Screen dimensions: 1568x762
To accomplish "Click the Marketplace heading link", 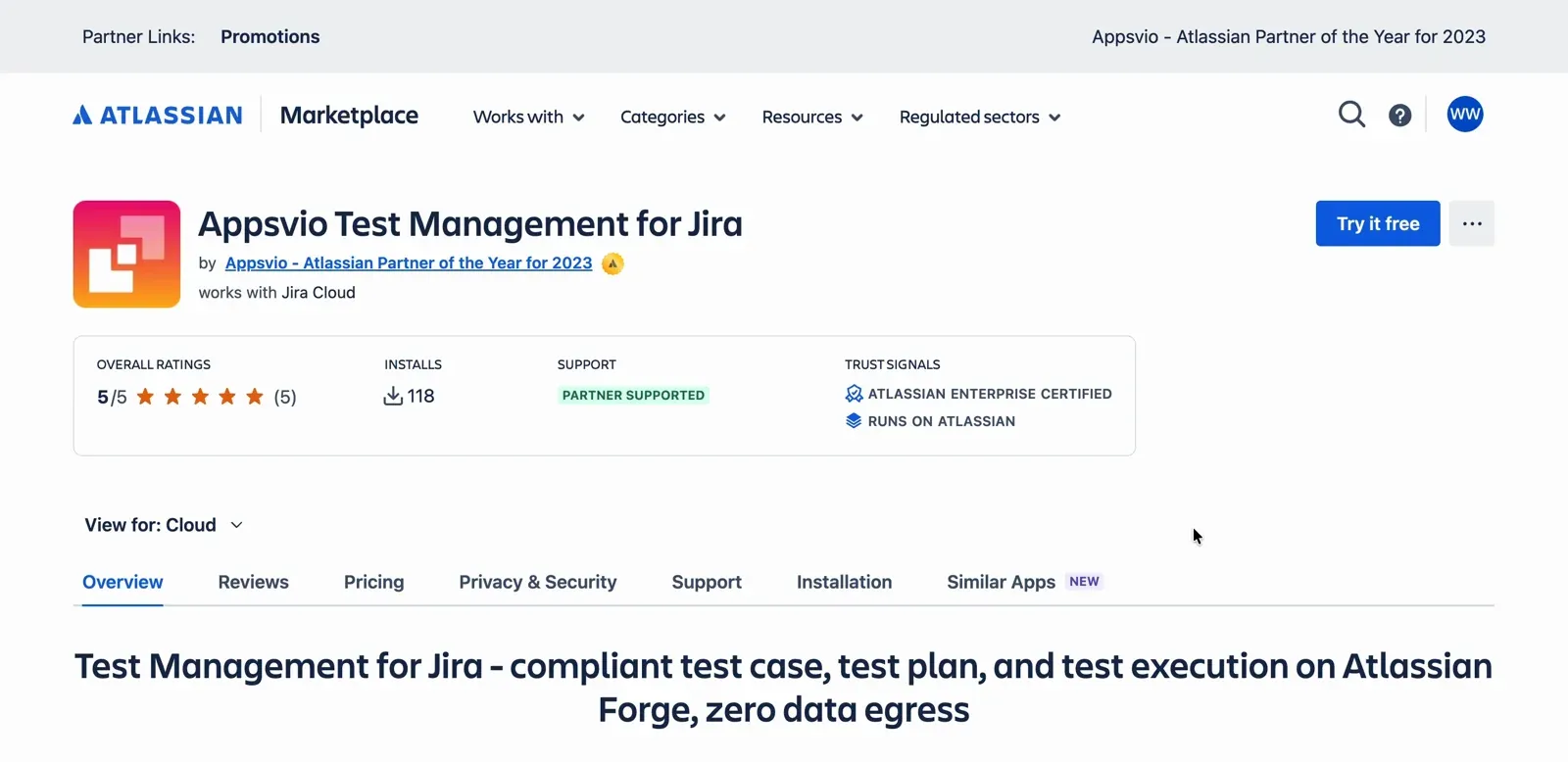I will click(x=349, y=116).
